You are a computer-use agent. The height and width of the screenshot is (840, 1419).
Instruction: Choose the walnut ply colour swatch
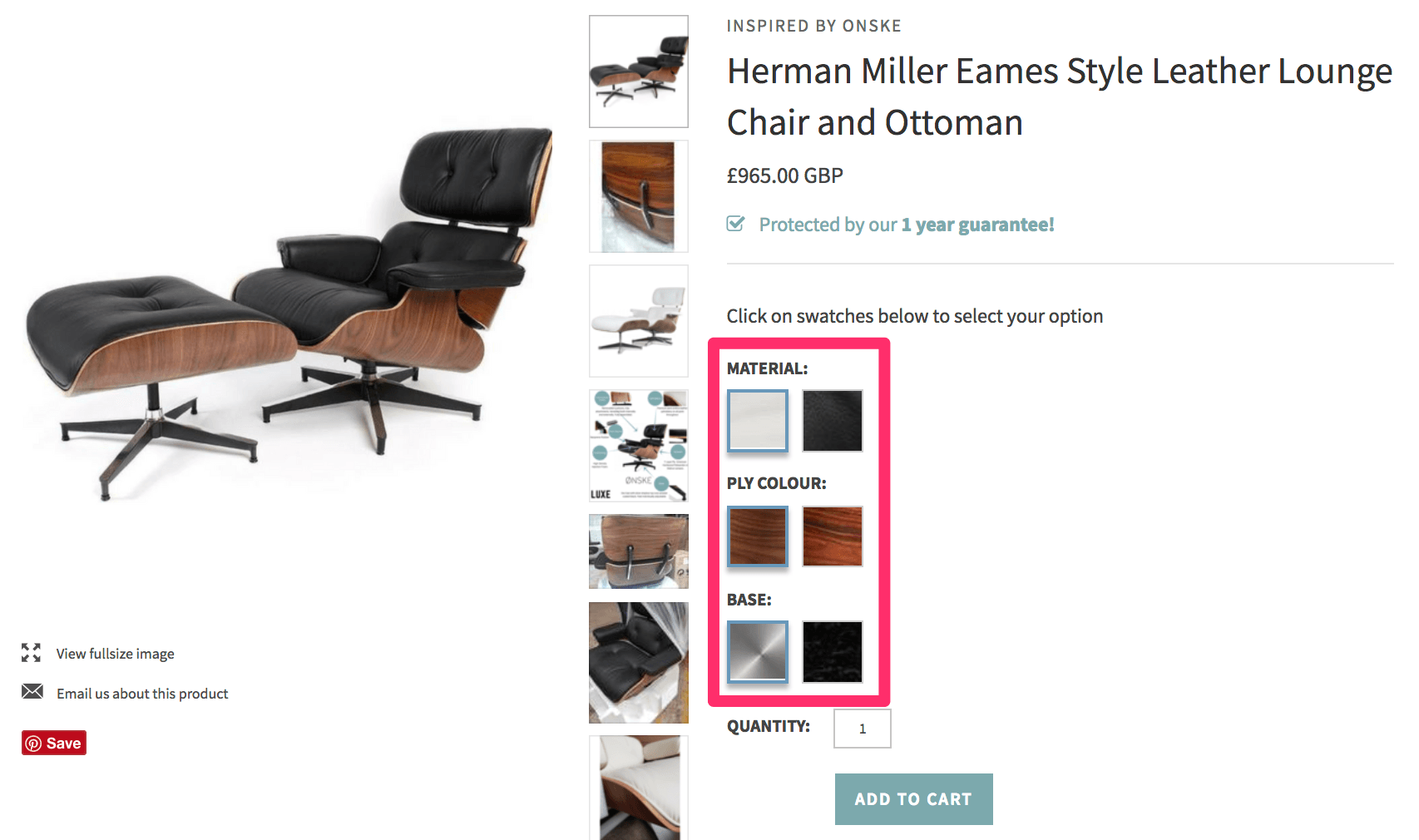(758, 536)
